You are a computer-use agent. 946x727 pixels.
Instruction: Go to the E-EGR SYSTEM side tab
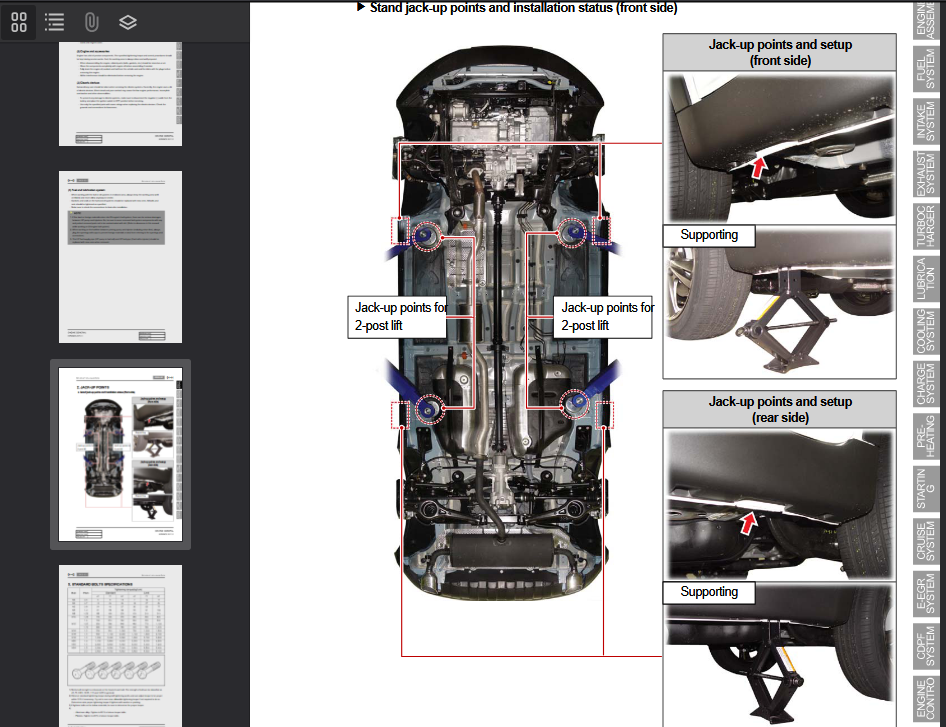tap(925, 593)
